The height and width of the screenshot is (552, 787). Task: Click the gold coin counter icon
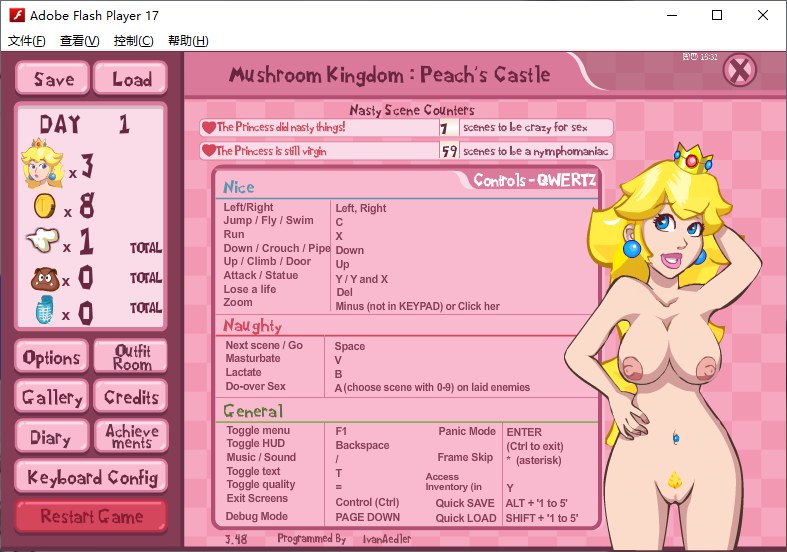44,206
